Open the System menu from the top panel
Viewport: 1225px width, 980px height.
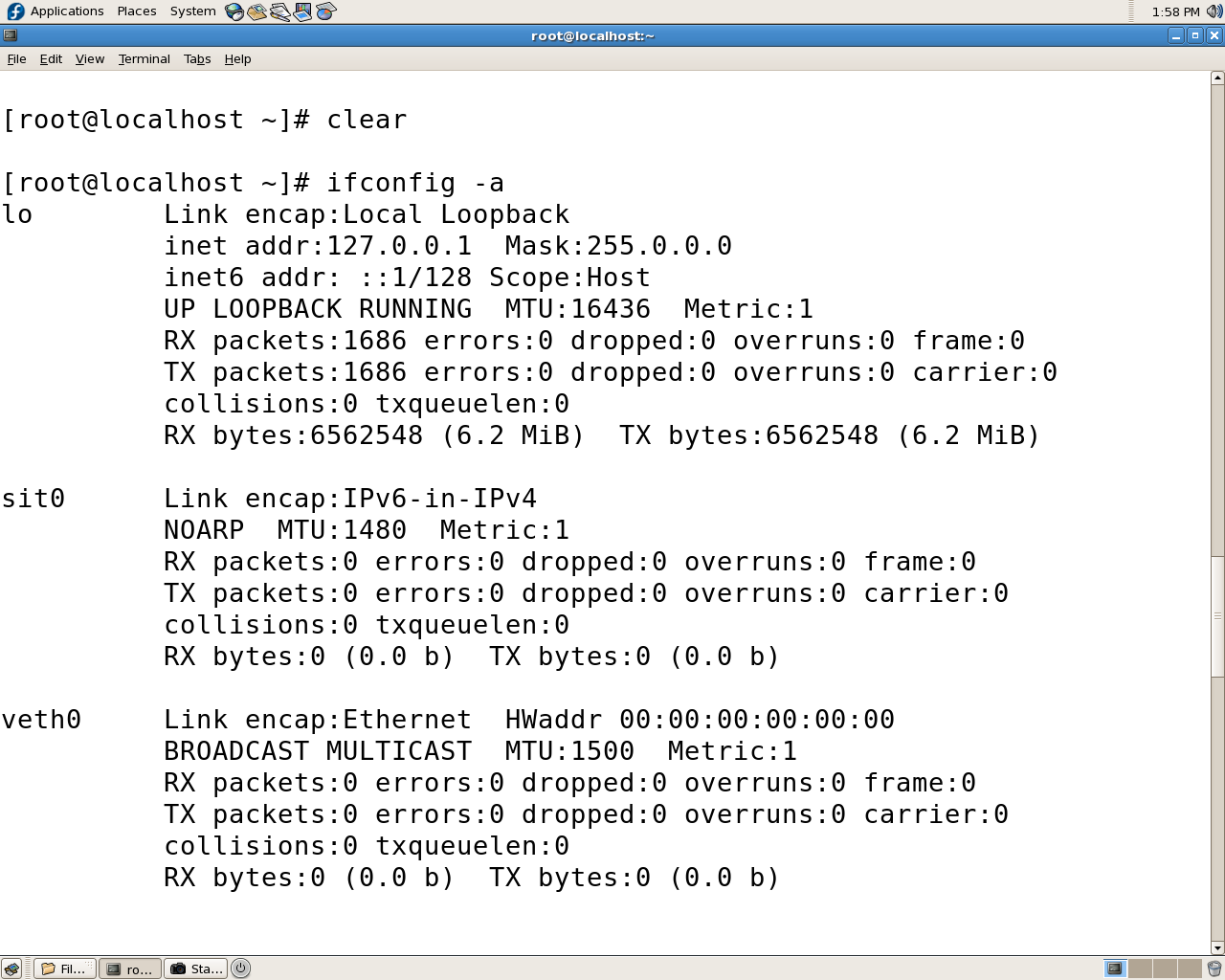[190, 11]
